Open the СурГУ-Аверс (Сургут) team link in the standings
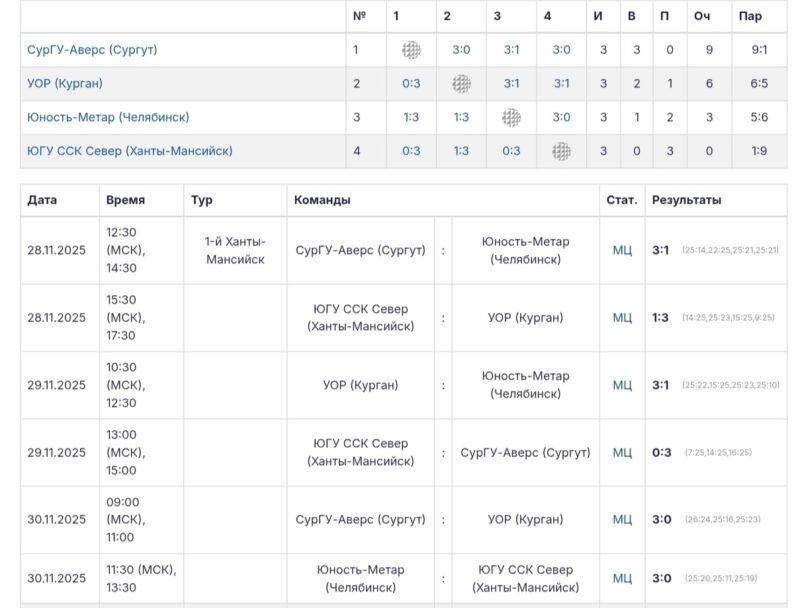 point(92,50)
